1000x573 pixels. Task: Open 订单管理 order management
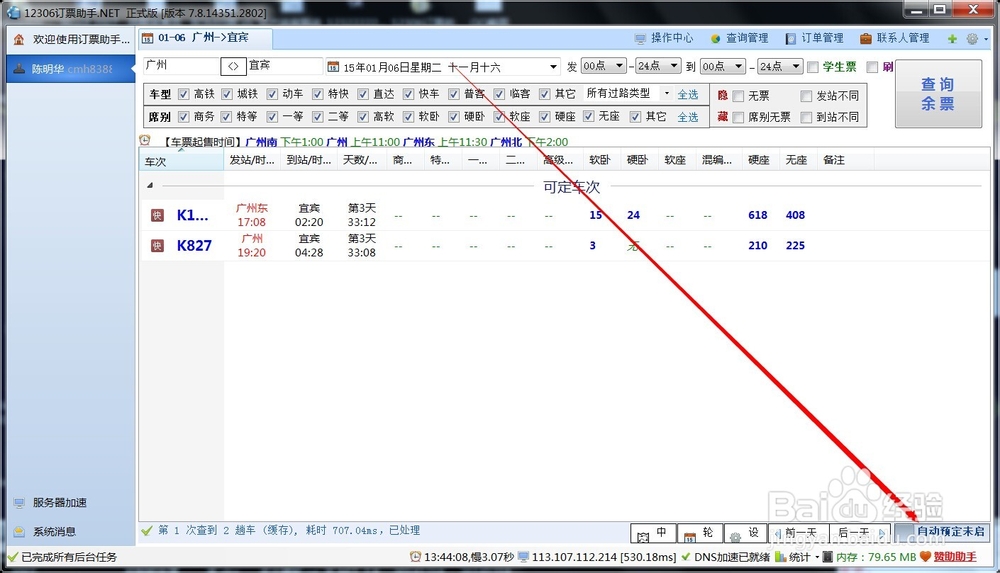(x=814, y=38)
